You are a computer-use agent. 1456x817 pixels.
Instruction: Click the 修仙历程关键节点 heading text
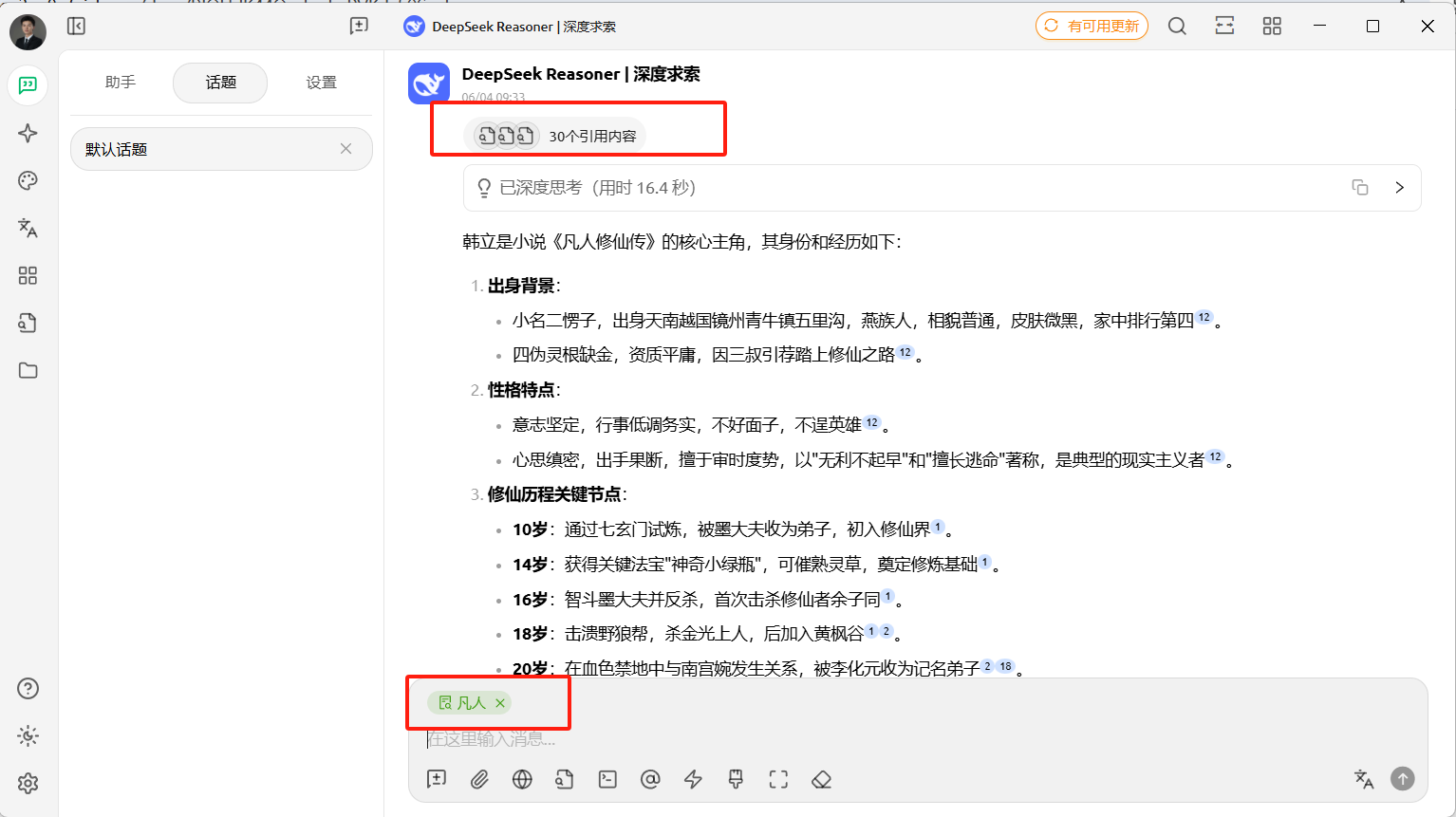click(x=554, y=494)
